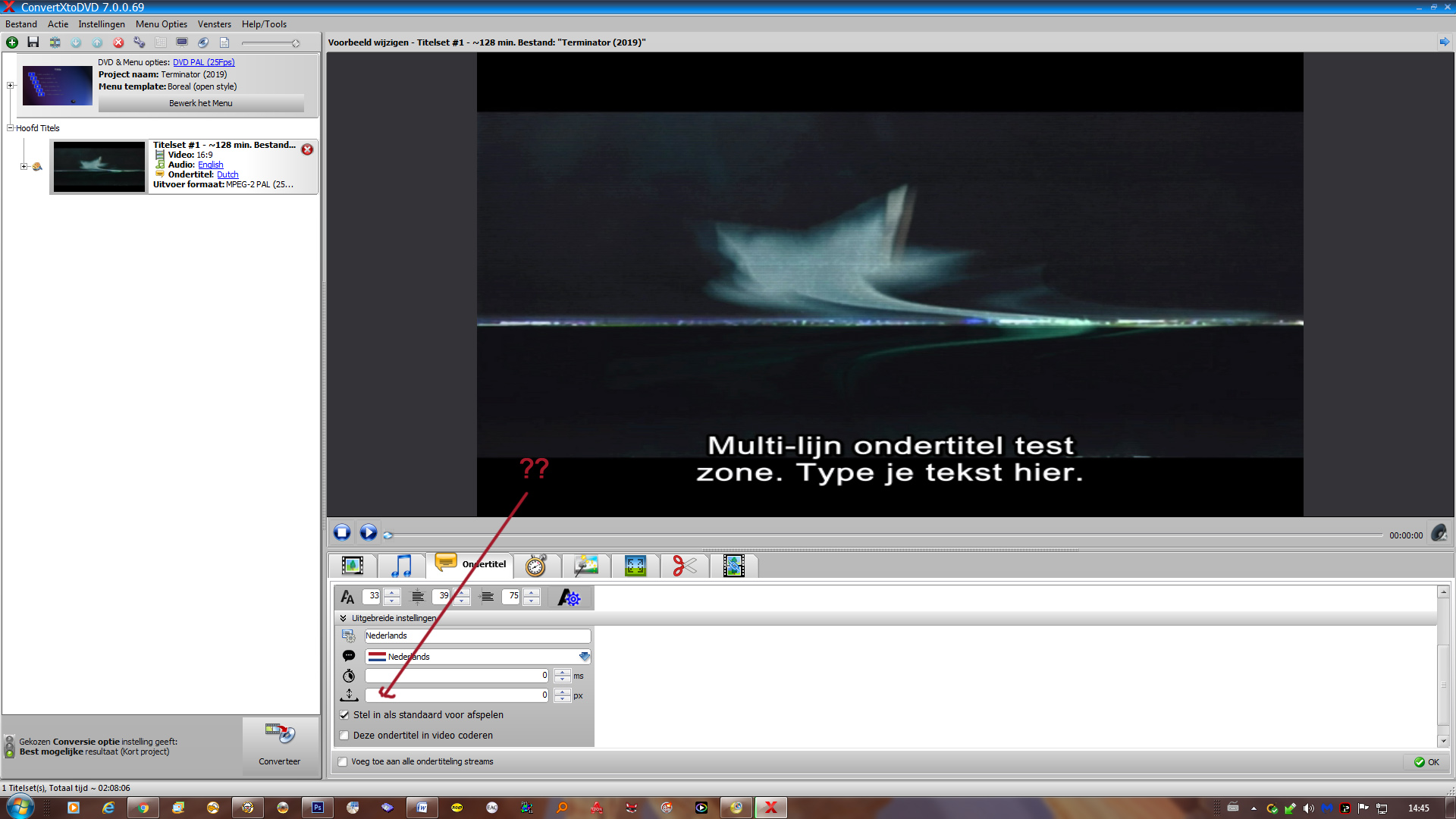This screenshot has height=819, width=1456.
Task: Toggle Stel in als standaard voor afspelen
Action: click(x=344, y=714)
